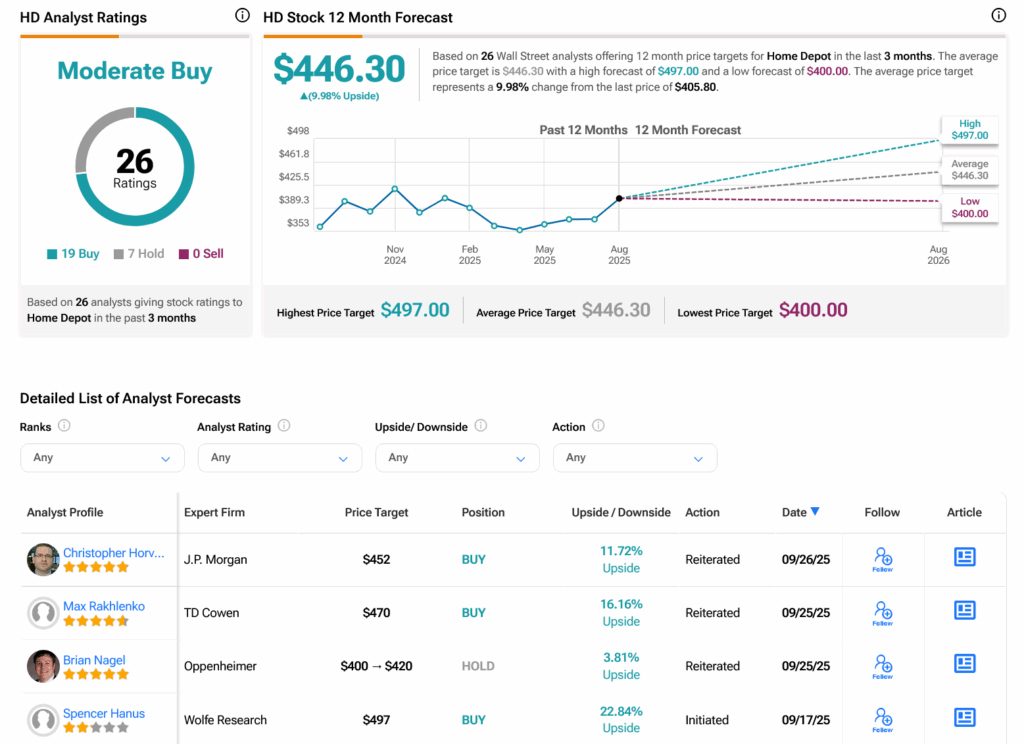The height and width of the screenshot is (744, 1024).
Task: Open the Oppenheimer article icon
Action: pos(964,665)
